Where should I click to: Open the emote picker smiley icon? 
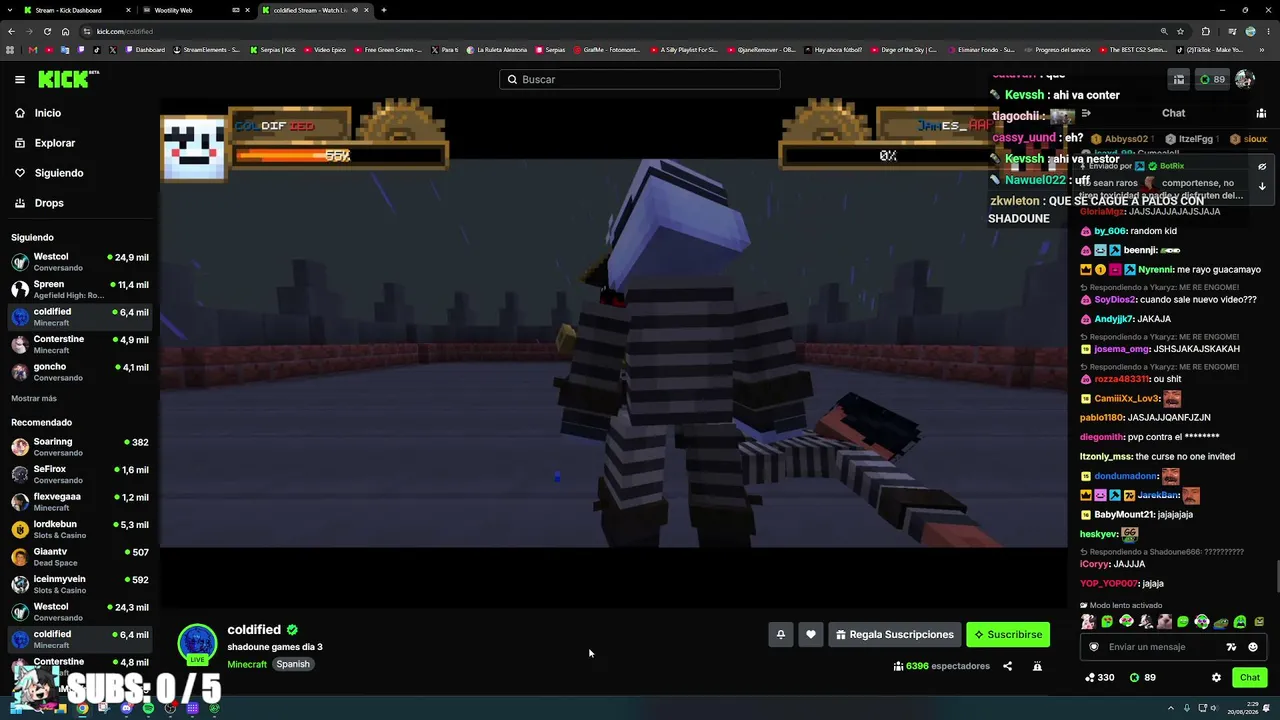pos(1253,647)
